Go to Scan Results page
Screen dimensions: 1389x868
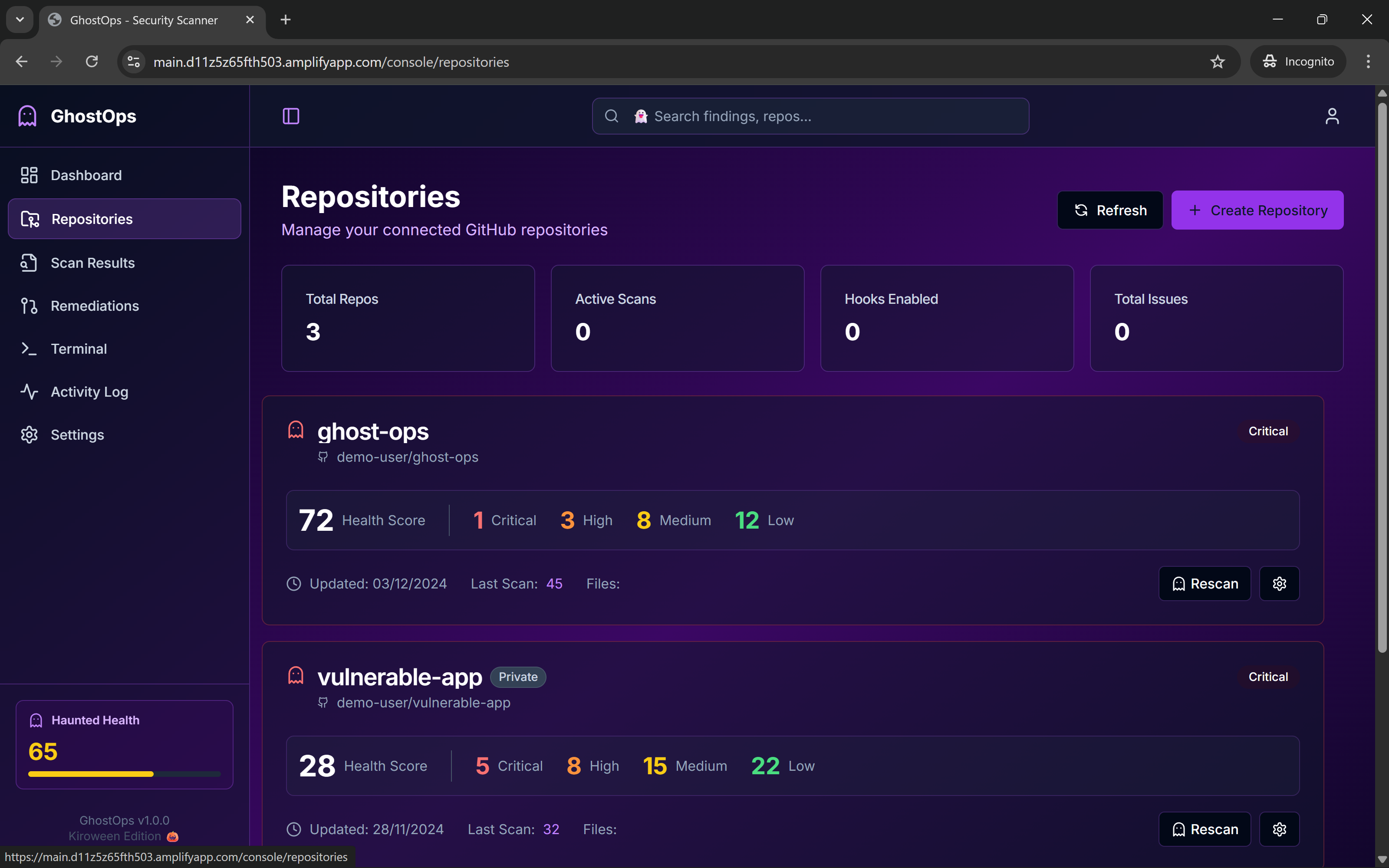point(92,263)
